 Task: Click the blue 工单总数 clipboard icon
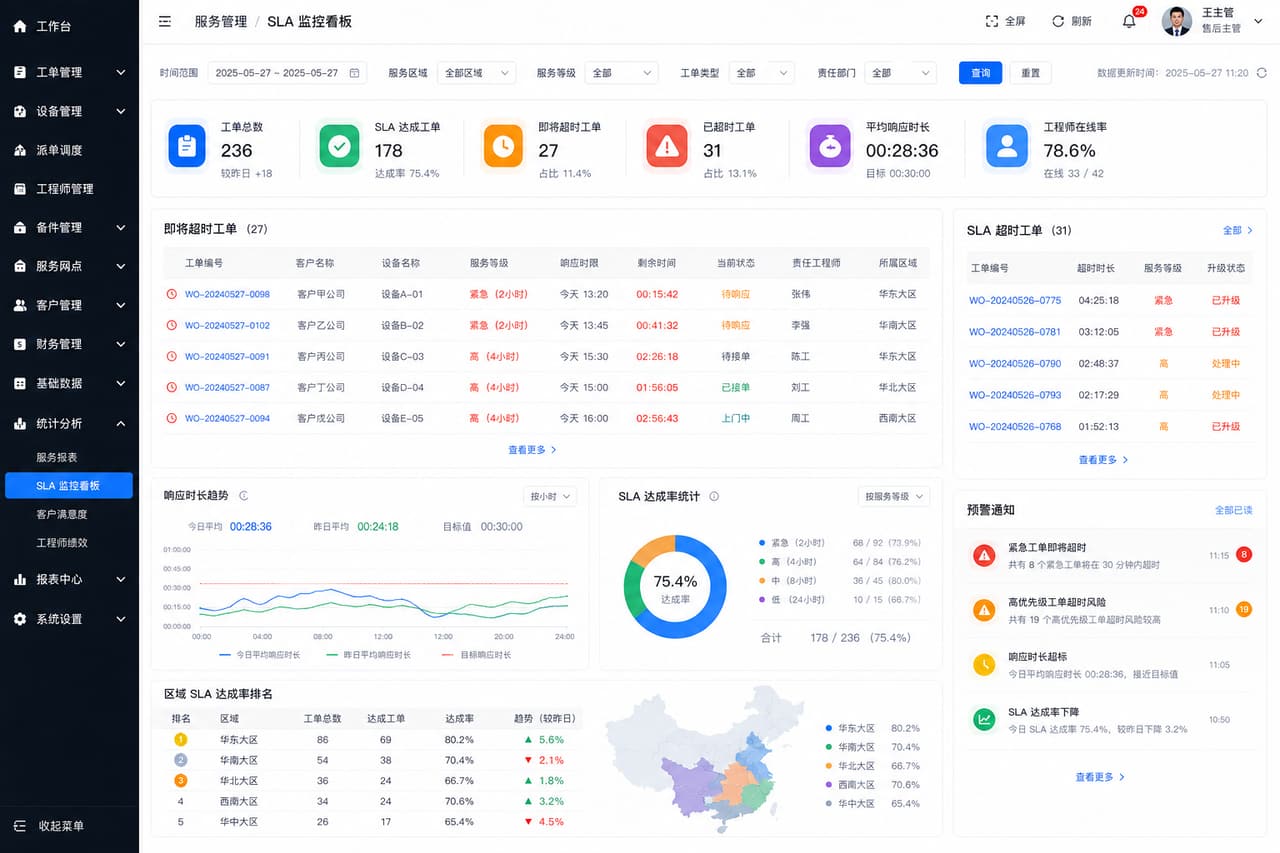point(187,146)
